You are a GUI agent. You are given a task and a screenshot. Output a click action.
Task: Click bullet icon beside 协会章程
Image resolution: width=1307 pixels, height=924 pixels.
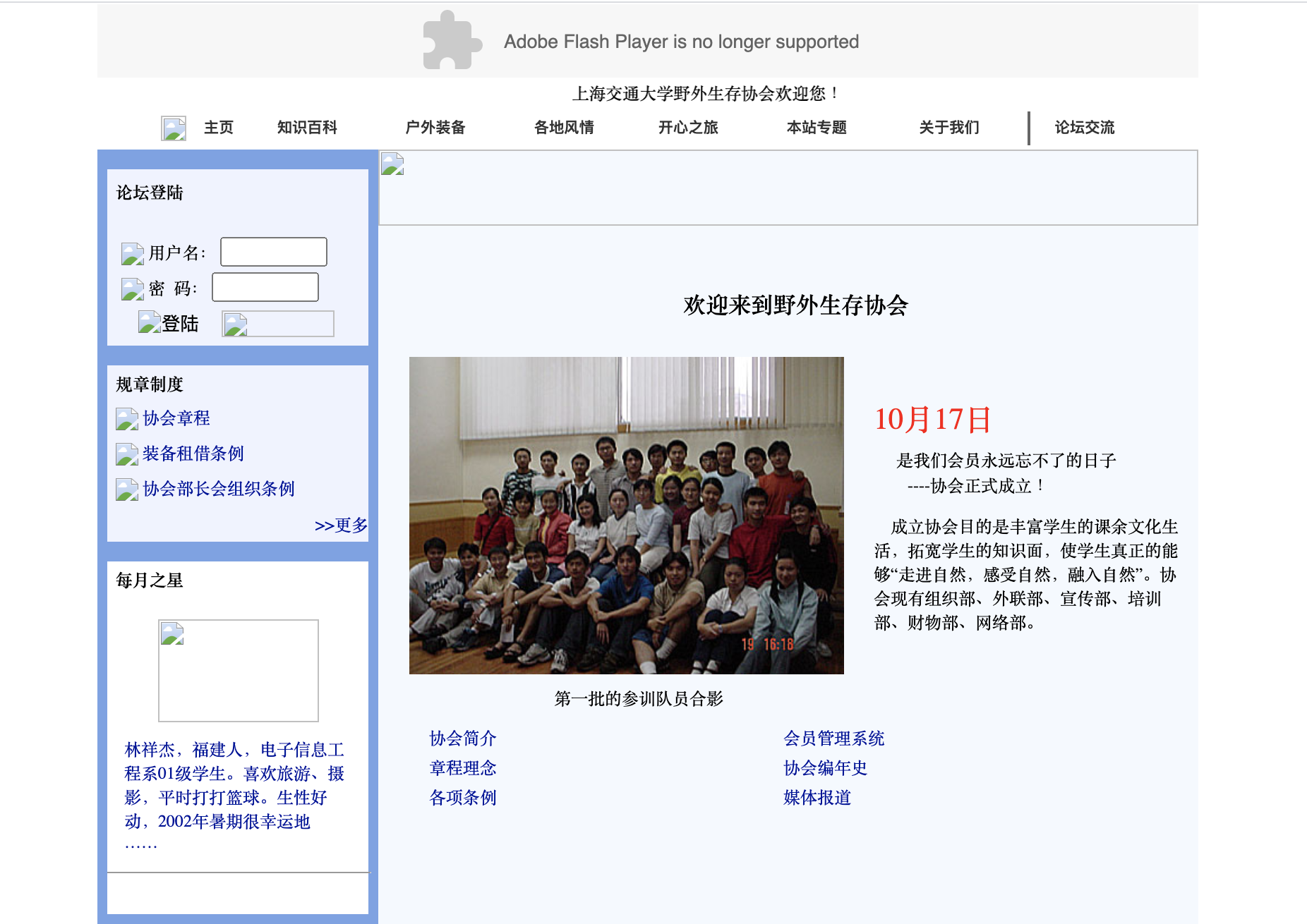[127, 419]
